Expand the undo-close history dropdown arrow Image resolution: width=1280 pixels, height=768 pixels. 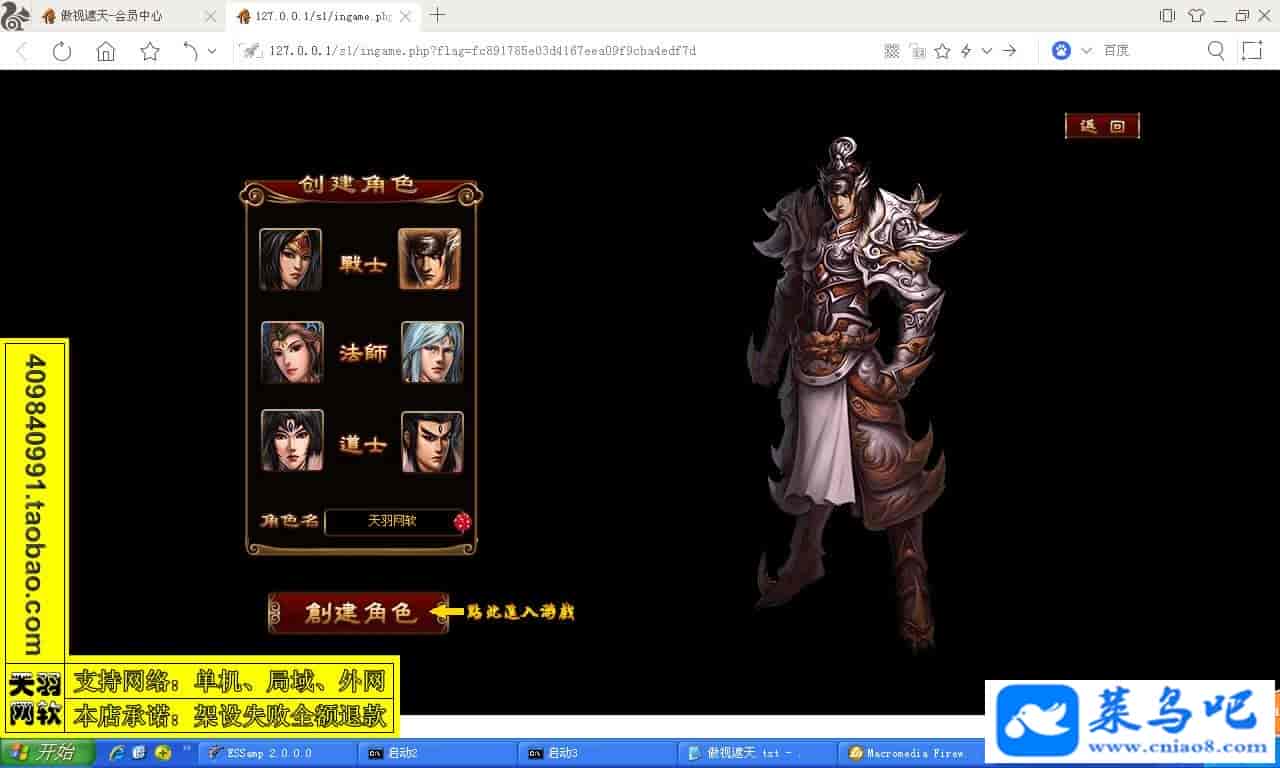tap(211, 51)
